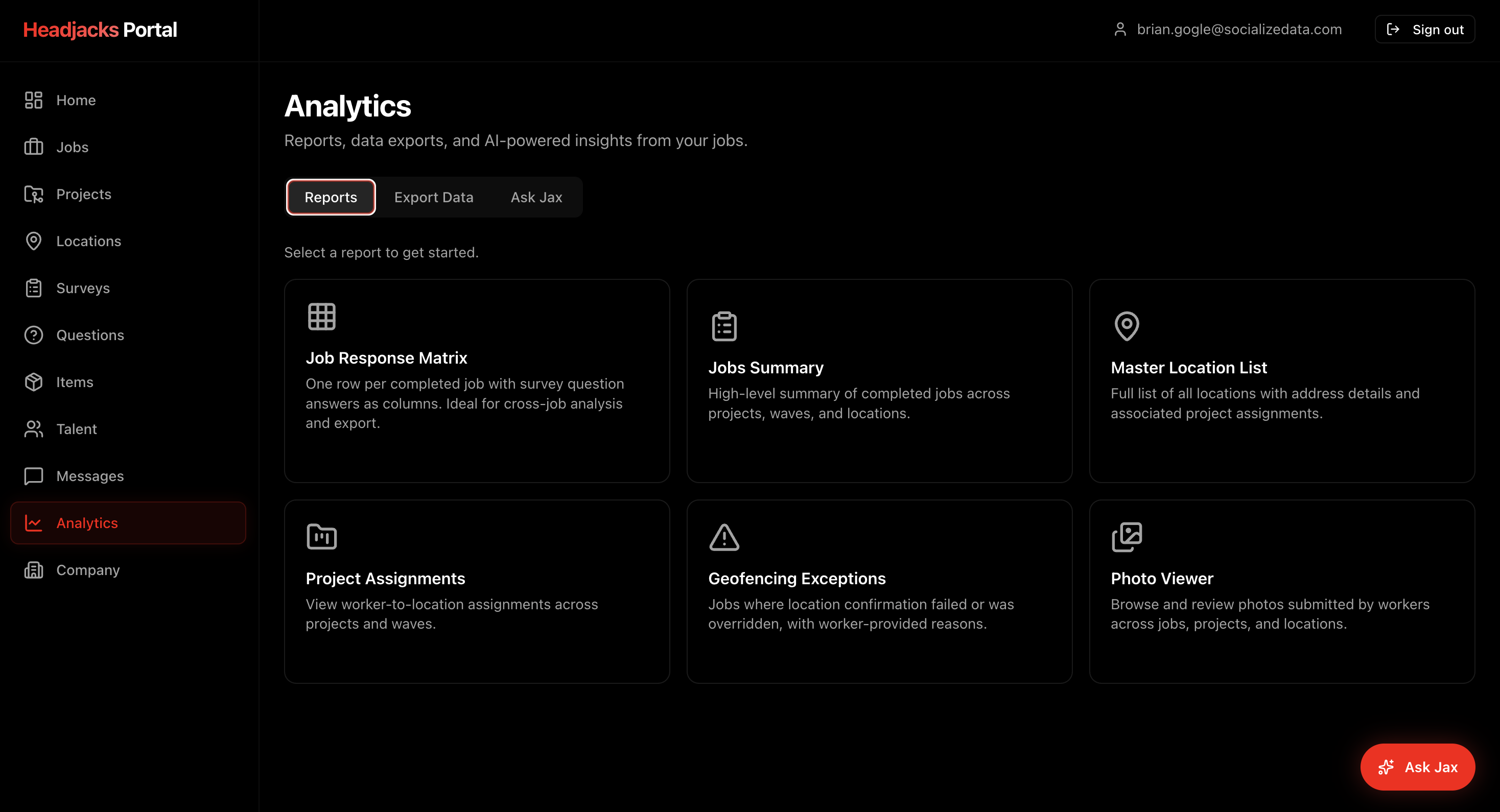1500x812 pixels.
Task: Click the brian.gogle@socializedata.com account email
Action: tap(1239, 29)
